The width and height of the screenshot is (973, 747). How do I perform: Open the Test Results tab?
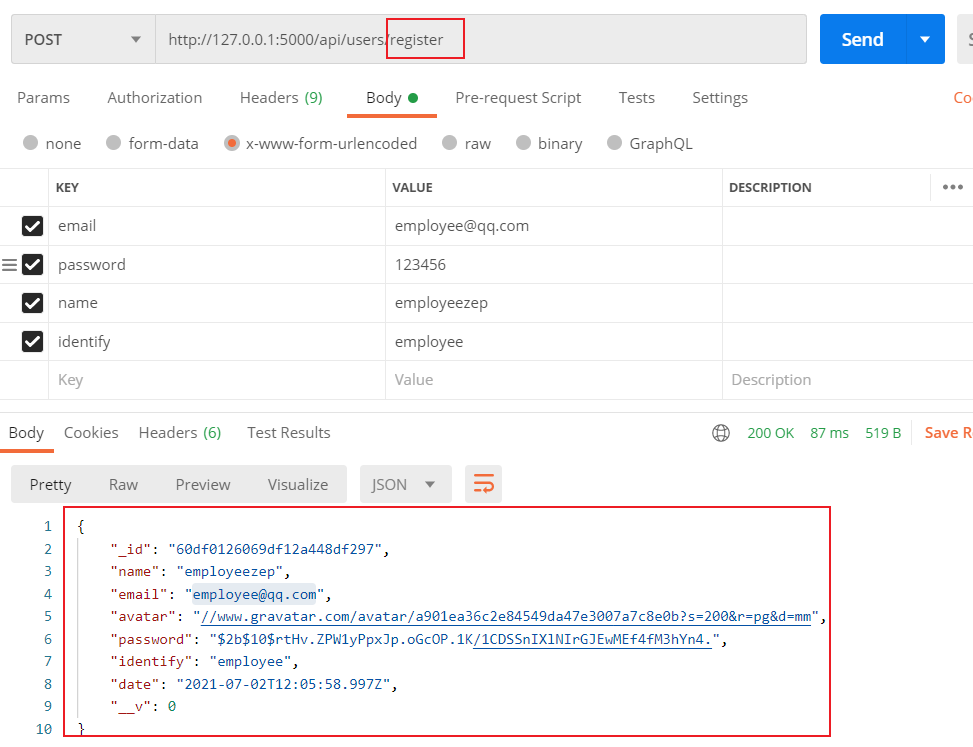[289, 433]
